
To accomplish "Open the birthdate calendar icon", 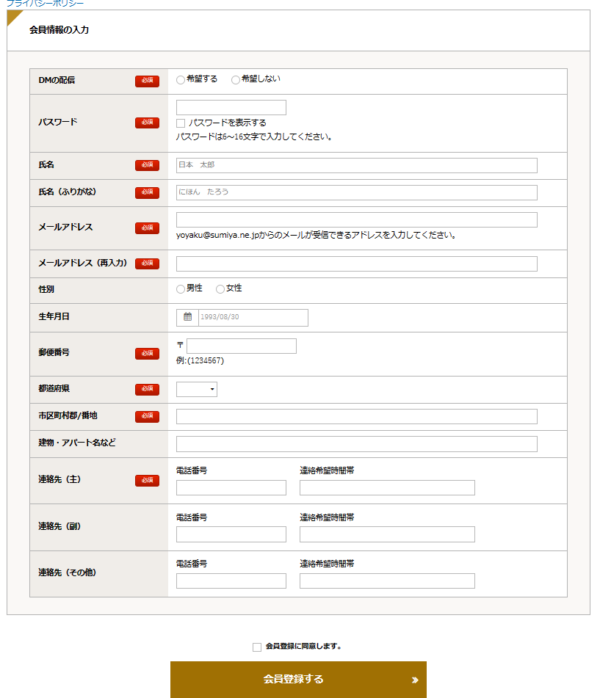I will point(187,317).
